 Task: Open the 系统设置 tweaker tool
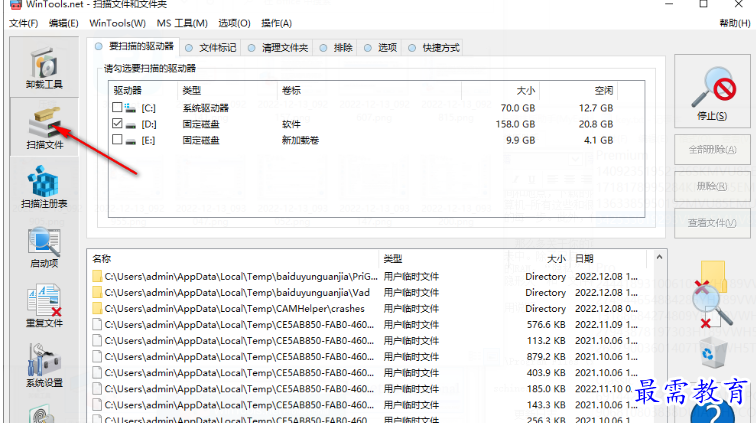[x=44, y=366]
